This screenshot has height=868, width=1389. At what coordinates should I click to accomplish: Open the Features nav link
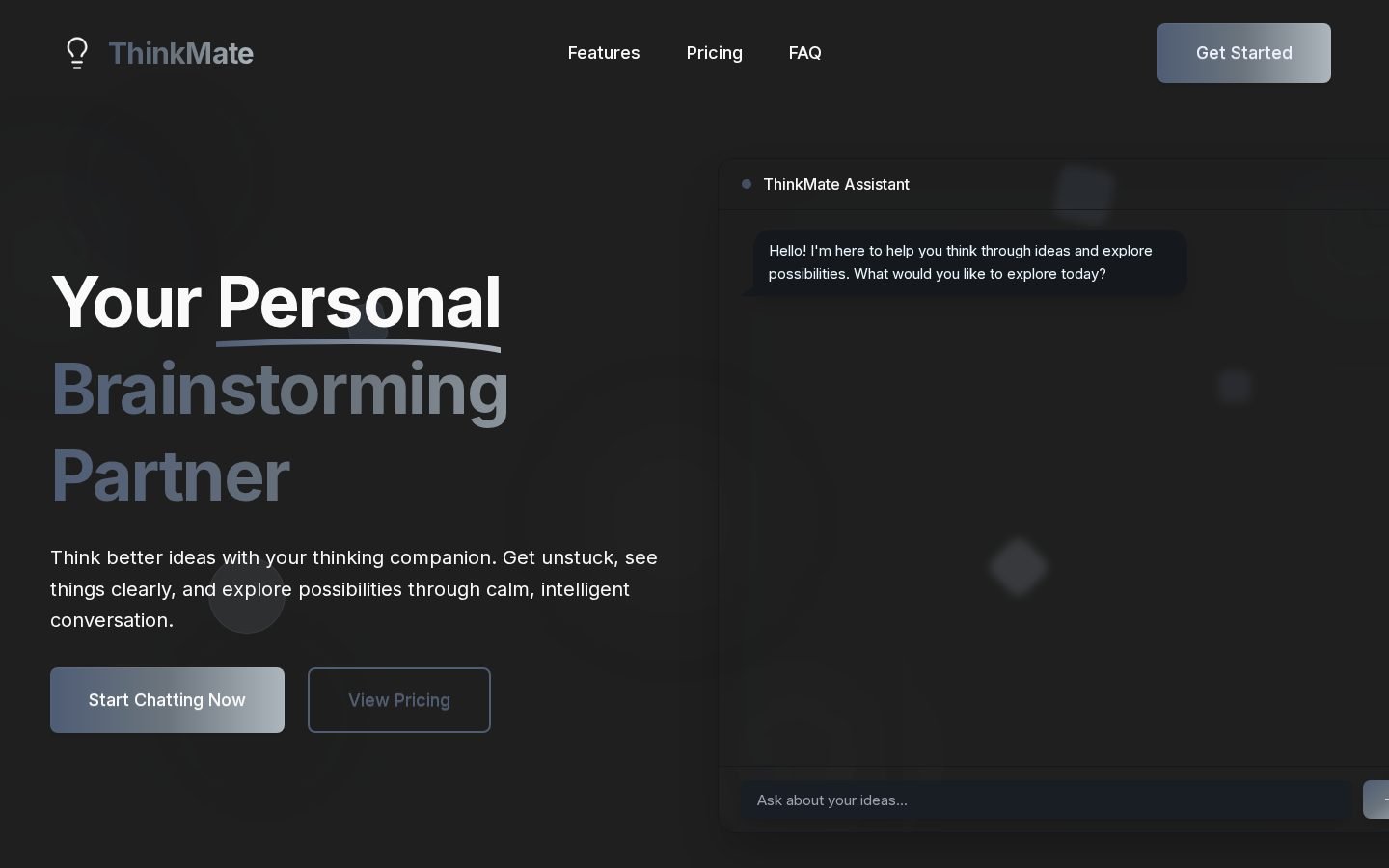click(x=604, y=53)
